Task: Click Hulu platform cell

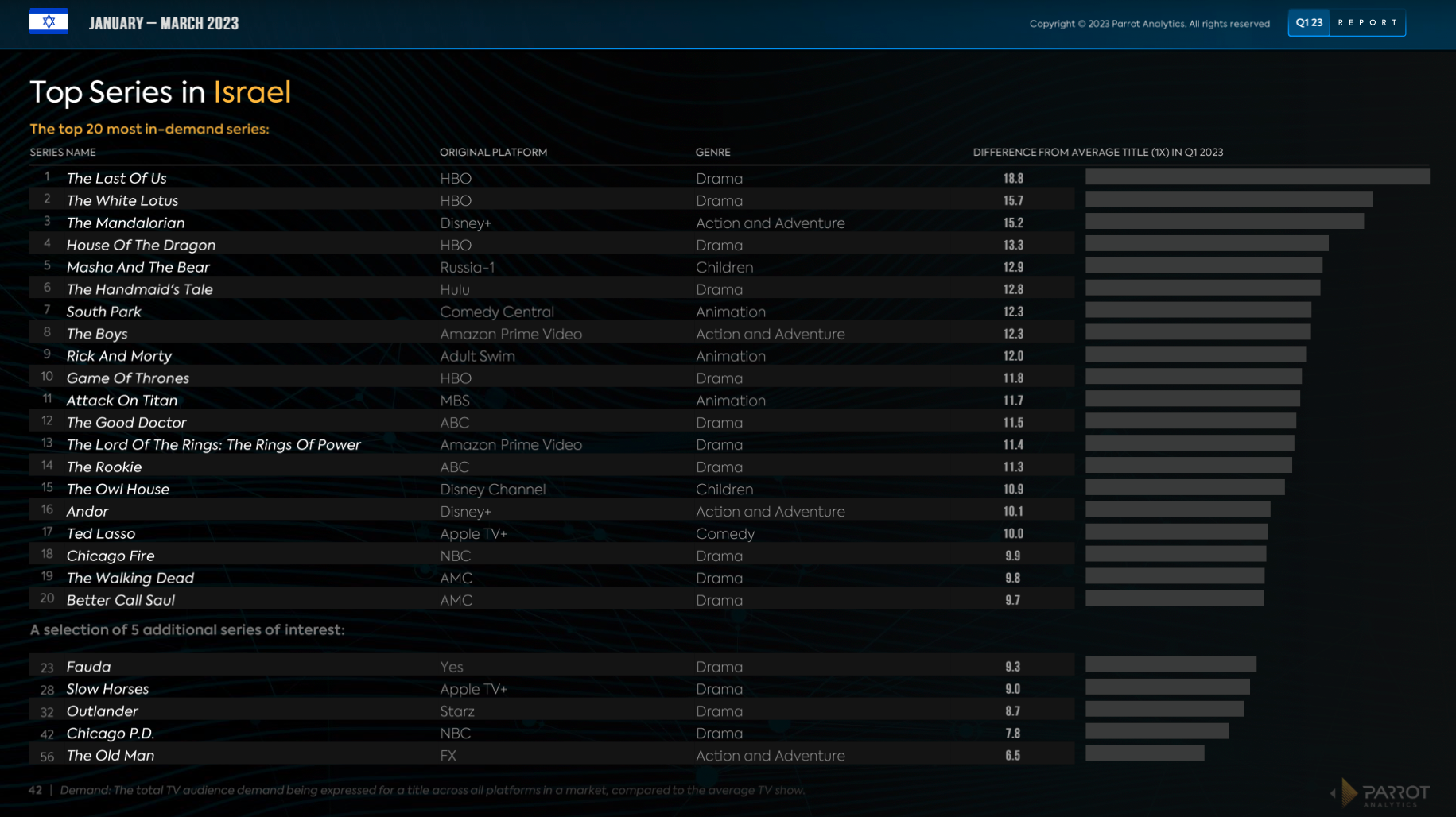Action: coord(455,290)
